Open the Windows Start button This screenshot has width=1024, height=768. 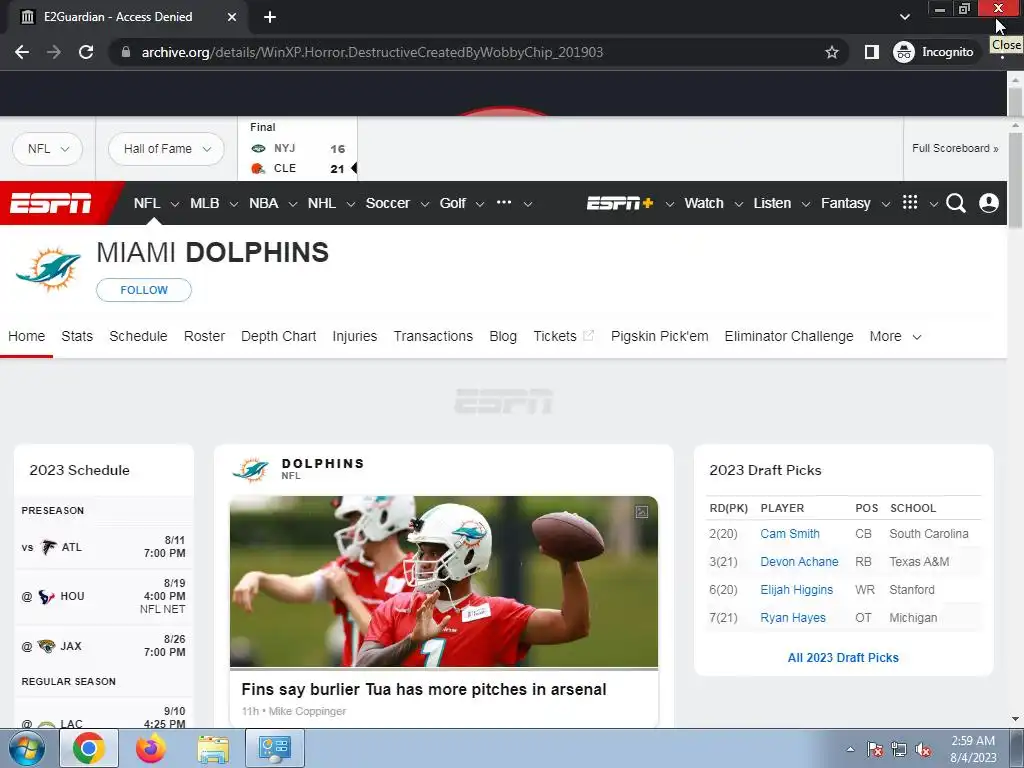[x=26, y=748]
